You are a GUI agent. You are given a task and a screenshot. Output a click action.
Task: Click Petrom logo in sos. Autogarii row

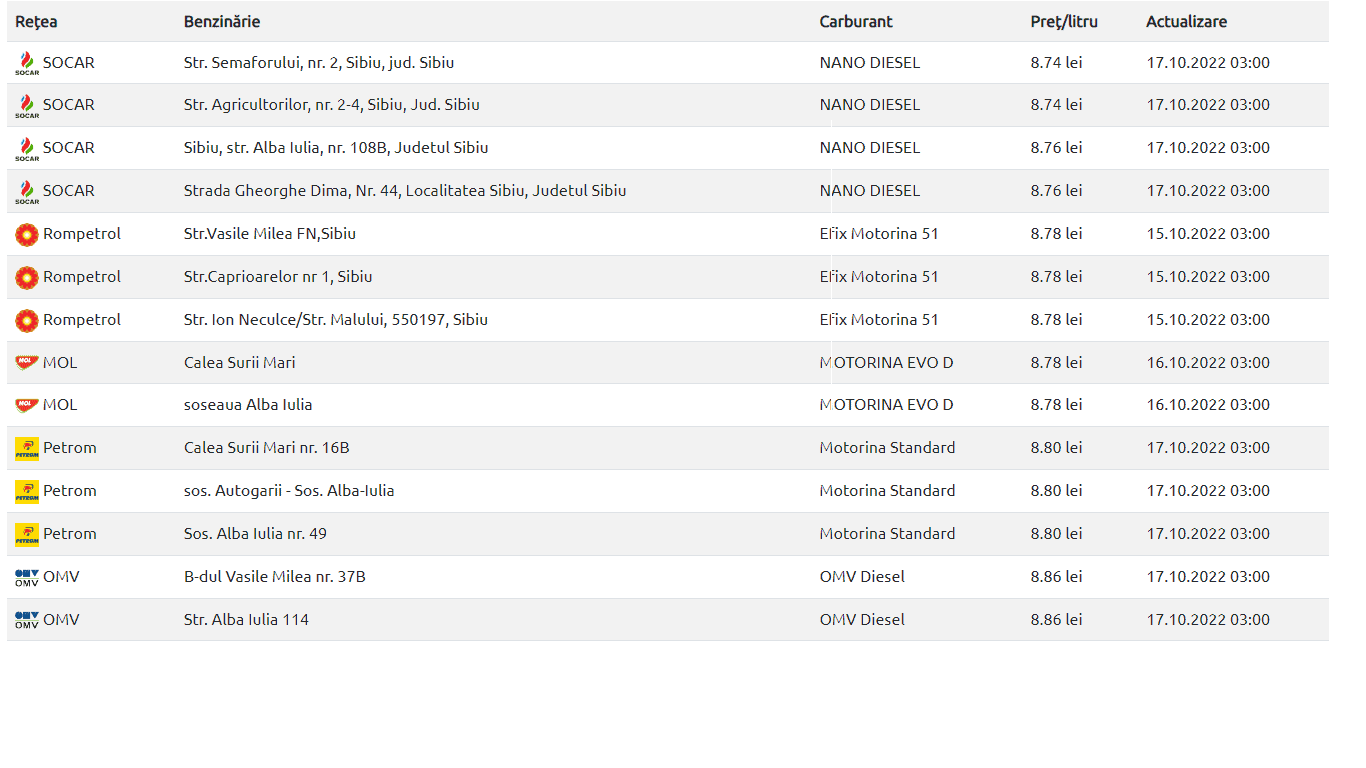[27, 491]
